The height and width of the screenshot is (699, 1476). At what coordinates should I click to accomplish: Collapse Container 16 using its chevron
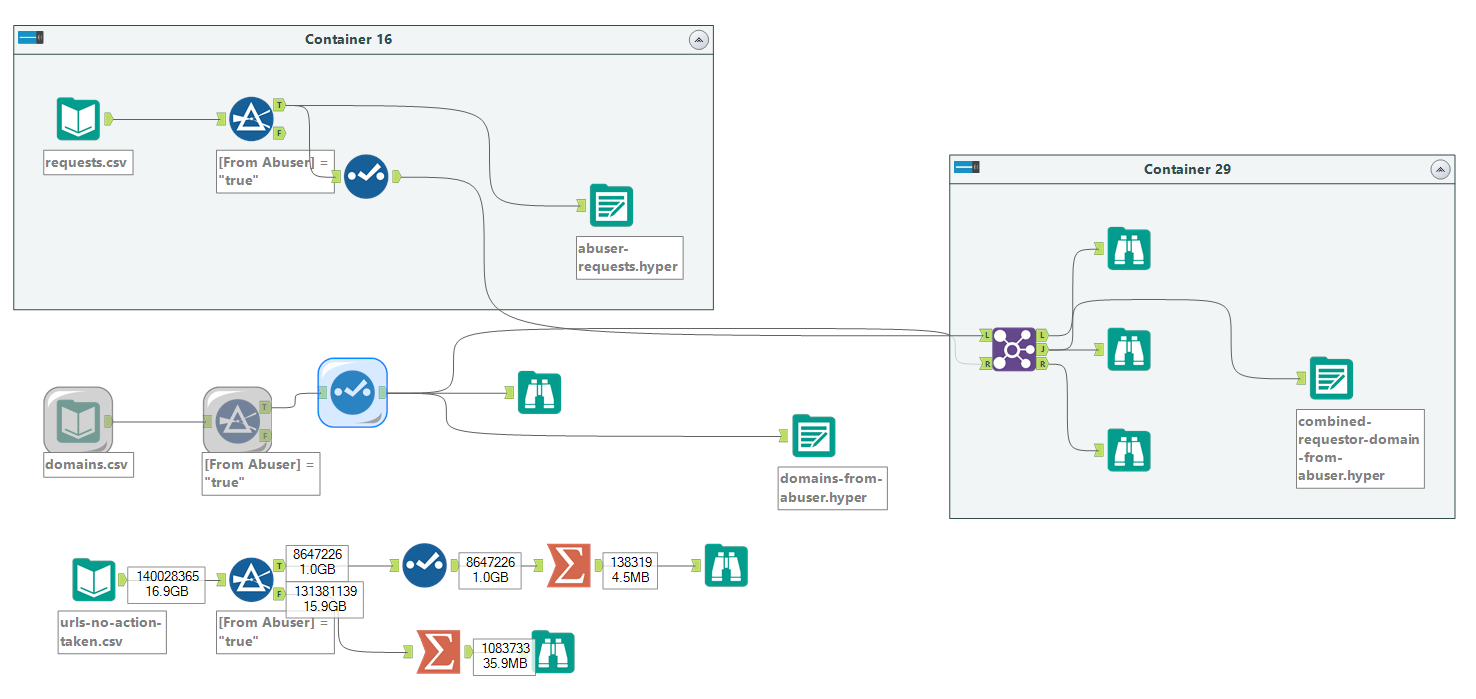pyautogui.click(x=698, y=39)
